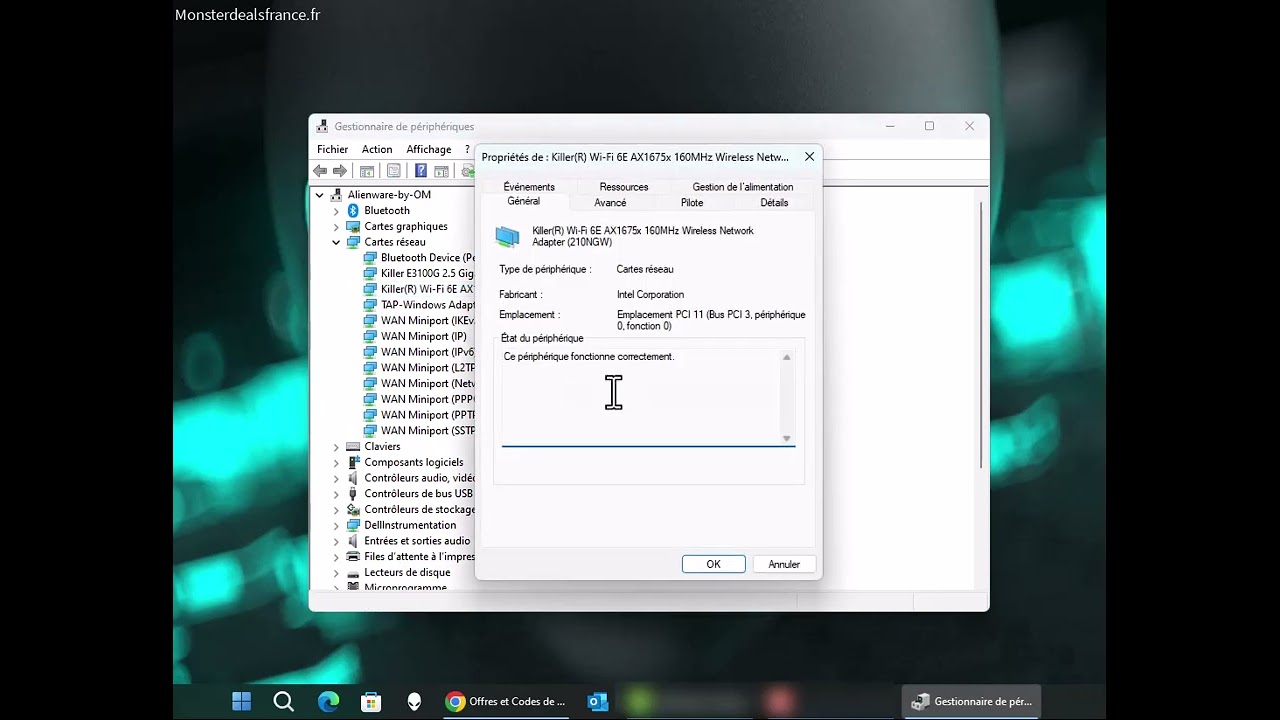Open Alienware Command Center from the taskbar
The image size is (1280, 720).
pos(414,702)
